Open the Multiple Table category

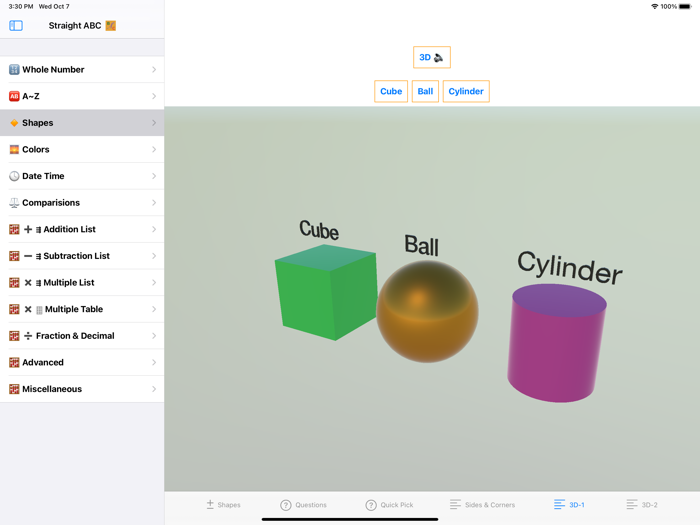pyautogui.click(x=82, y=309)
